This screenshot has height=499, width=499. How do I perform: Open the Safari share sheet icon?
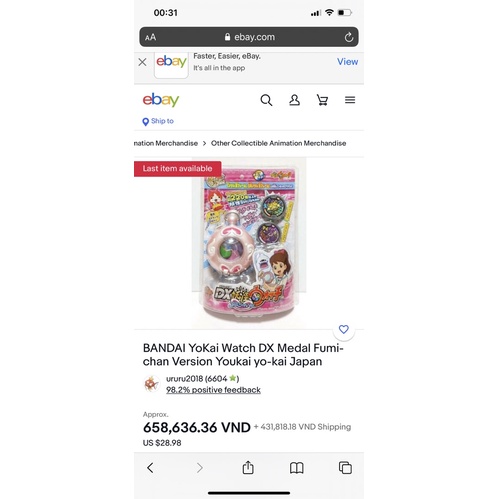click(248, 467)
